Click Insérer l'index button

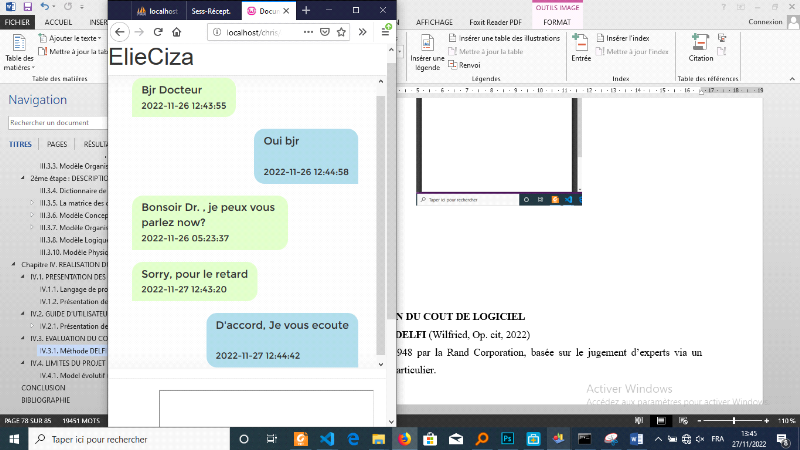[x=623, y=38]
